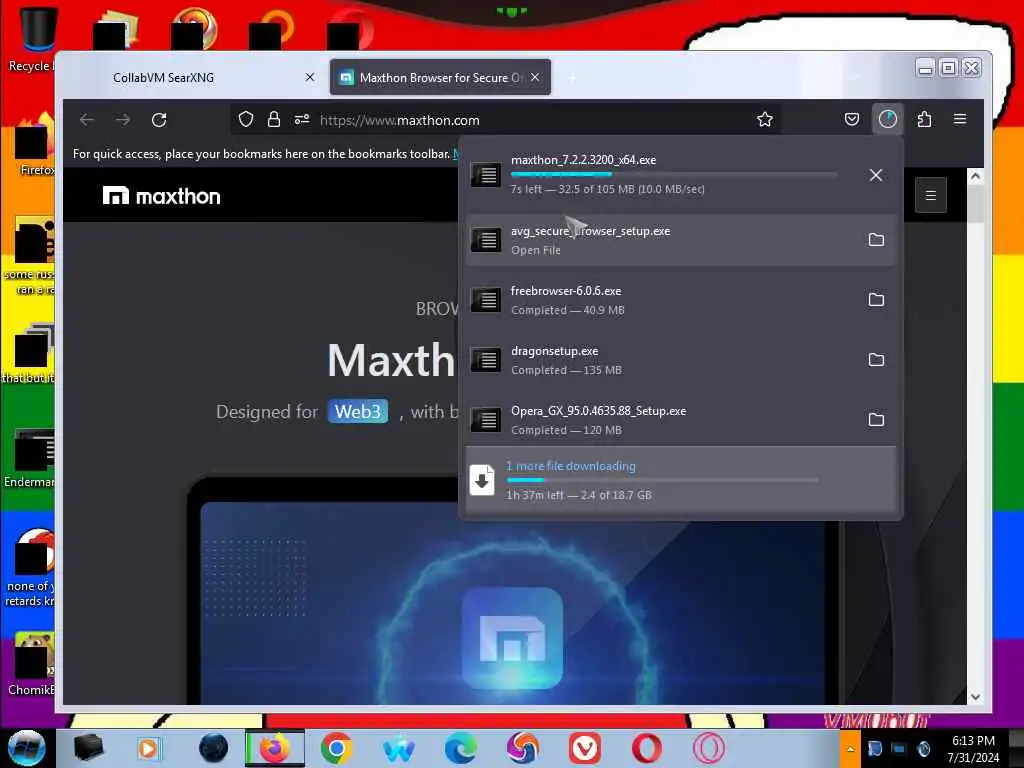Screen dimensions: 1024x768
Task: Open media player from taskbar
Action: 150,748
